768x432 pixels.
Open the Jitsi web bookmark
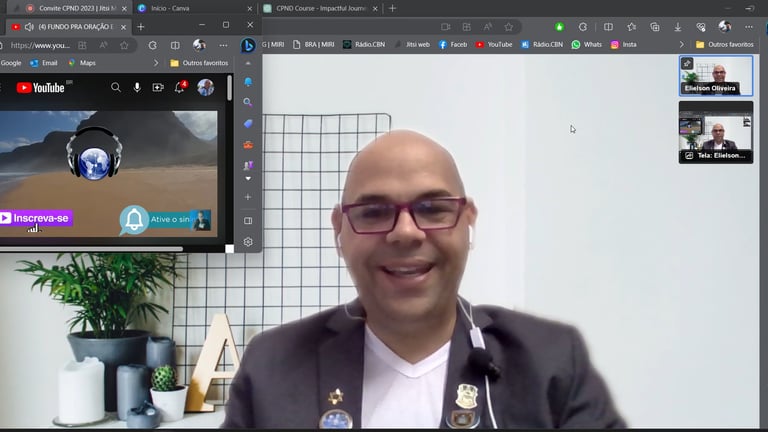412,45
